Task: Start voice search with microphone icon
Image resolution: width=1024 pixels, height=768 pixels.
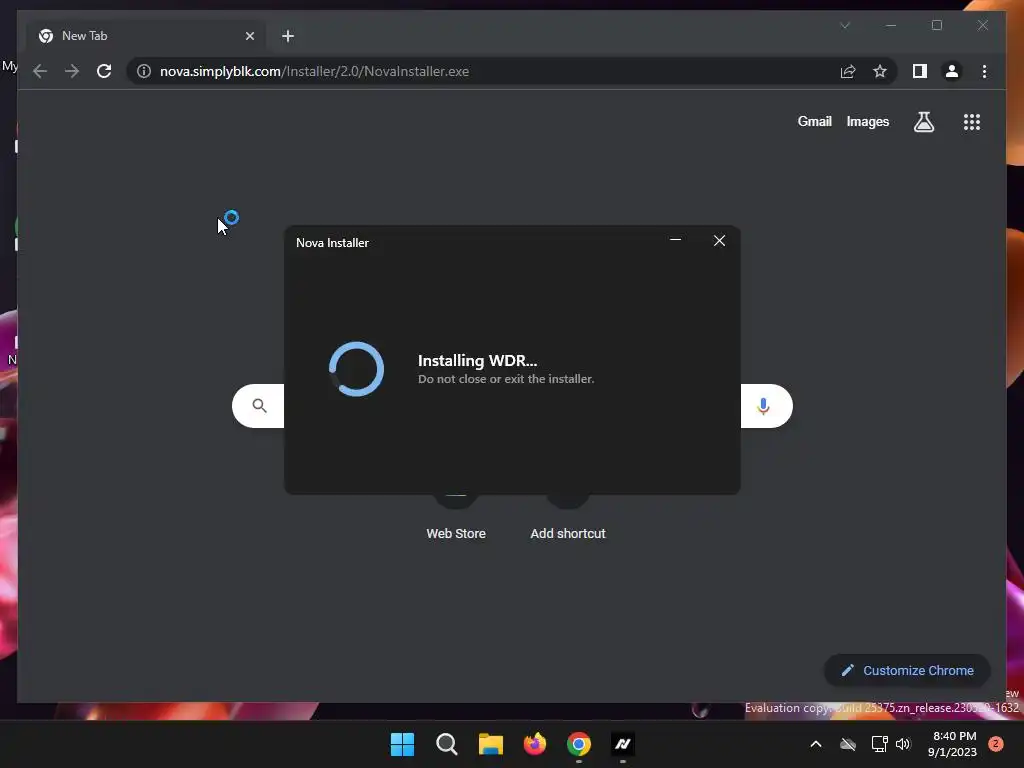Action: [763, 406]
